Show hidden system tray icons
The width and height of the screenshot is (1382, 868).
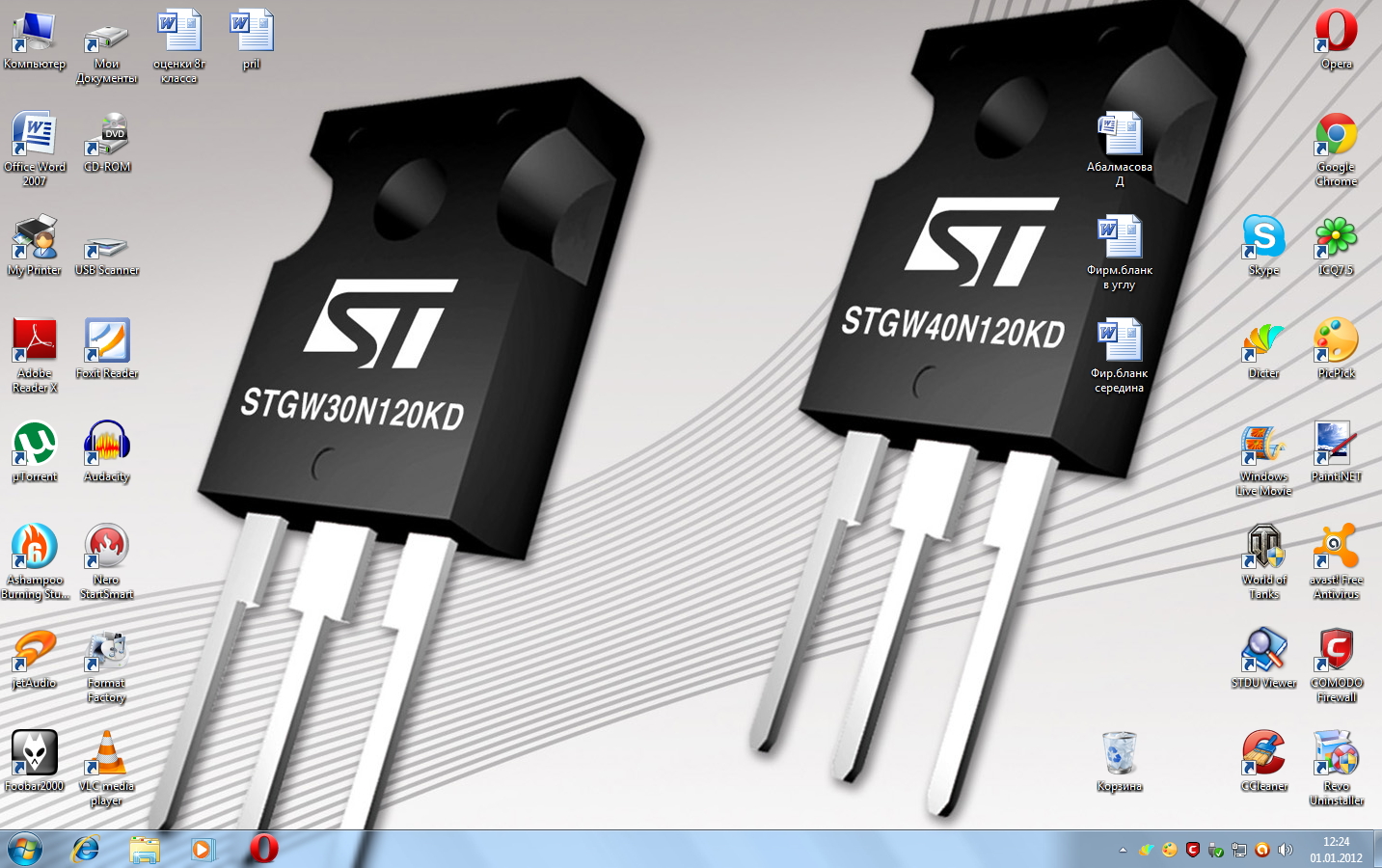(x=1123, y=850)
